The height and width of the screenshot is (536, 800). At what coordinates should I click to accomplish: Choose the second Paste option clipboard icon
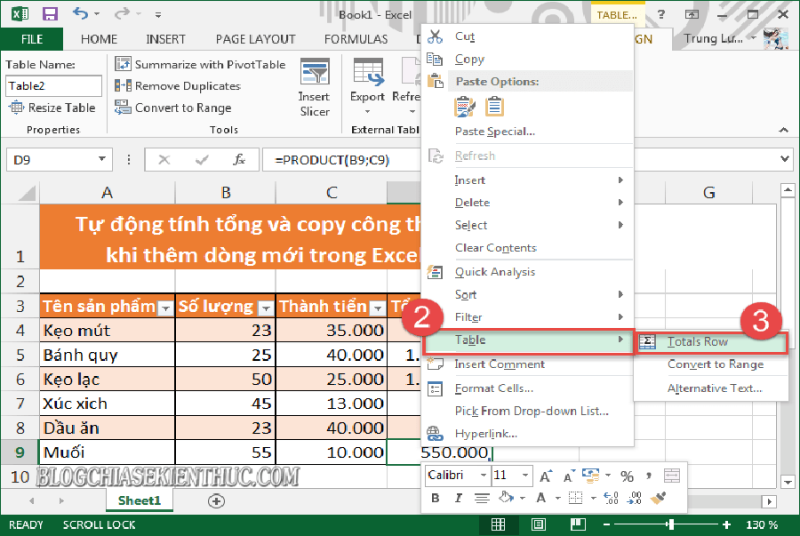(x=494, y=107)
